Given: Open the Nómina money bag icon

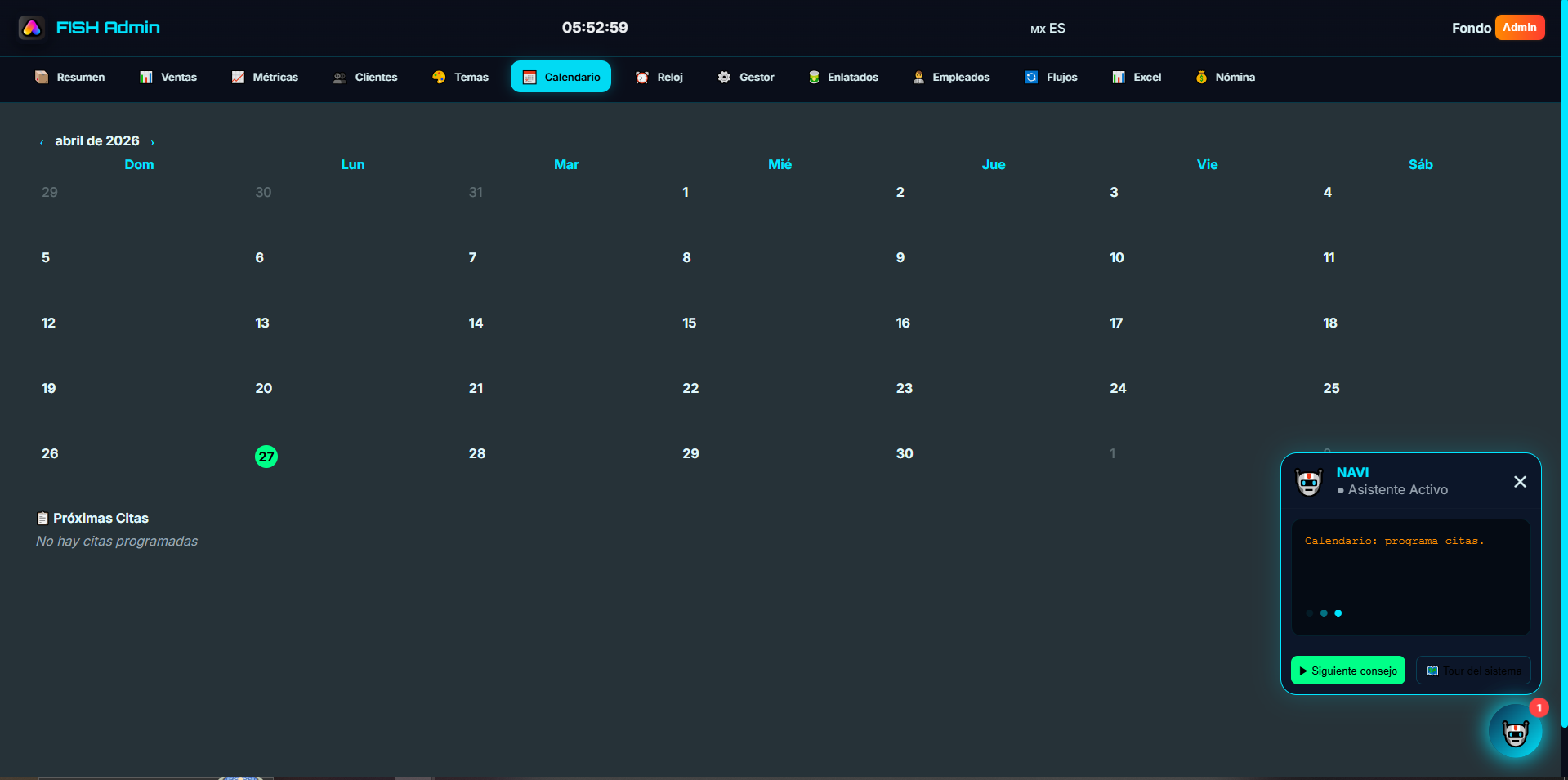Looking at the screenshot, I should pos(1201,77).
